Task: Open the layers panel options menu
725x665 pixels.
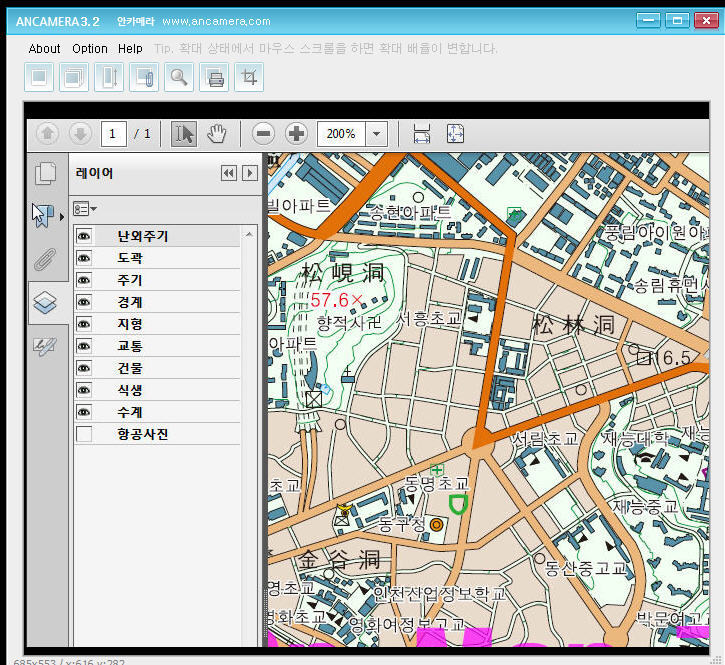Action: 85,209
